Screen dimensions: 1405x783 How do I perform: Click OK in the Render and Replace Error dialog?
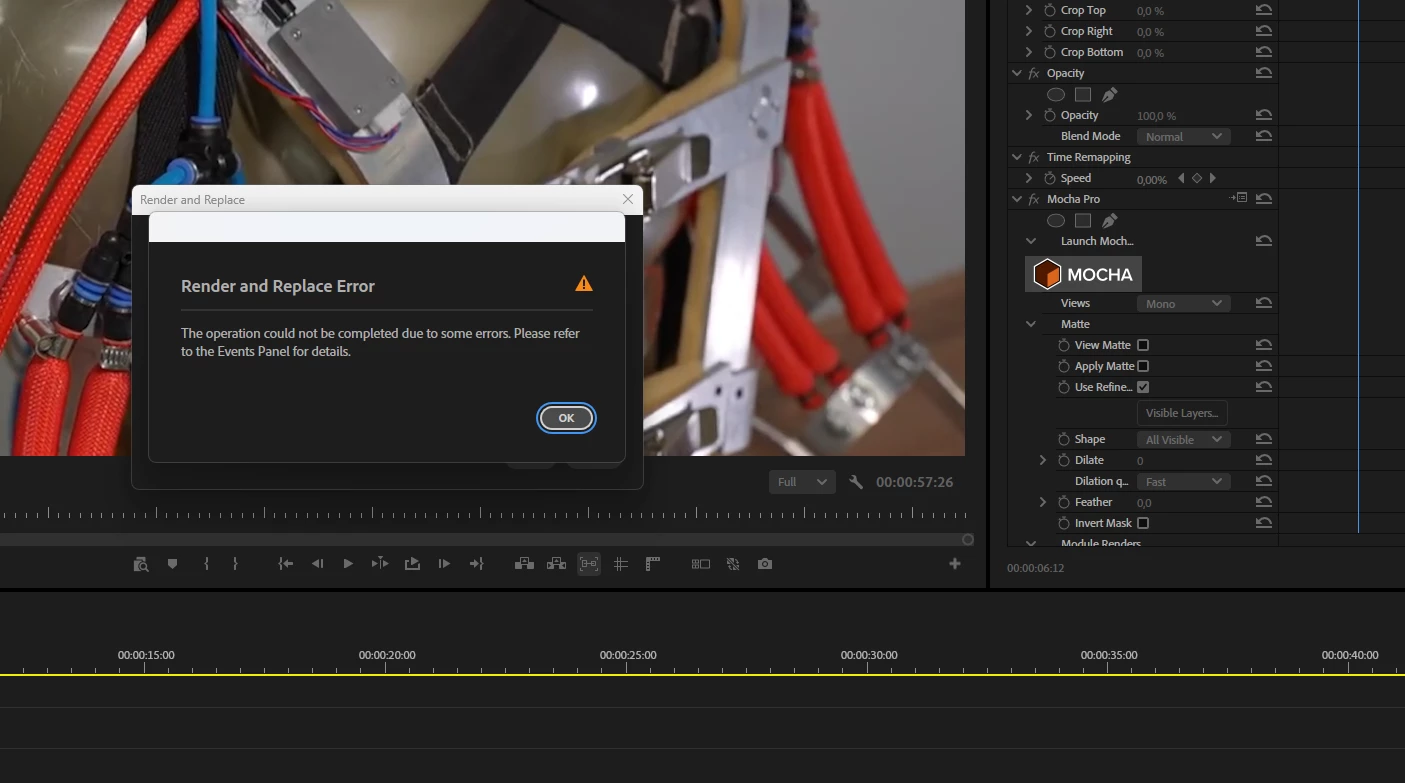coord(566,418)
